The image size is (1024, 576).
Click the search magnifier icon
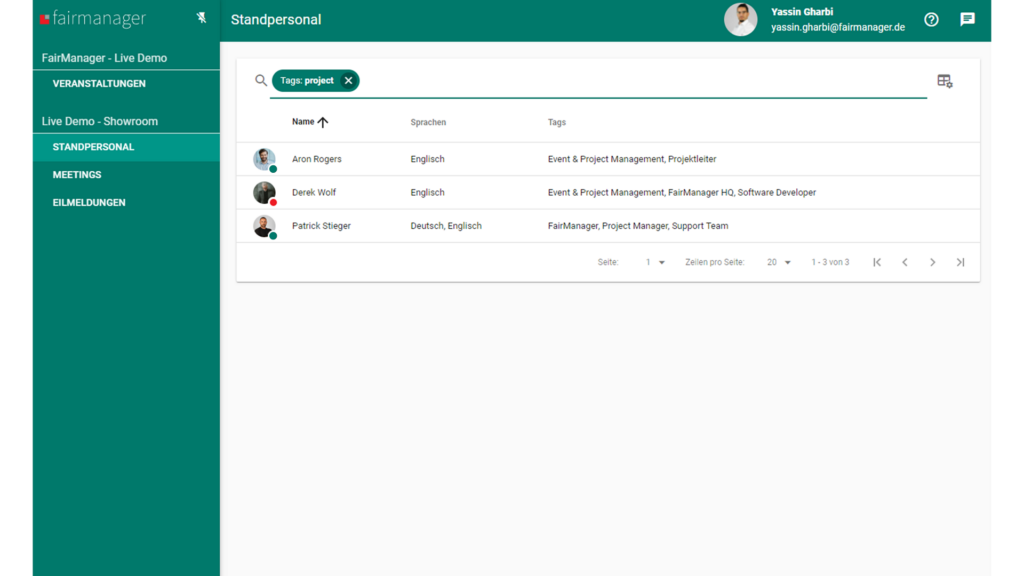[x=261, y=80]
